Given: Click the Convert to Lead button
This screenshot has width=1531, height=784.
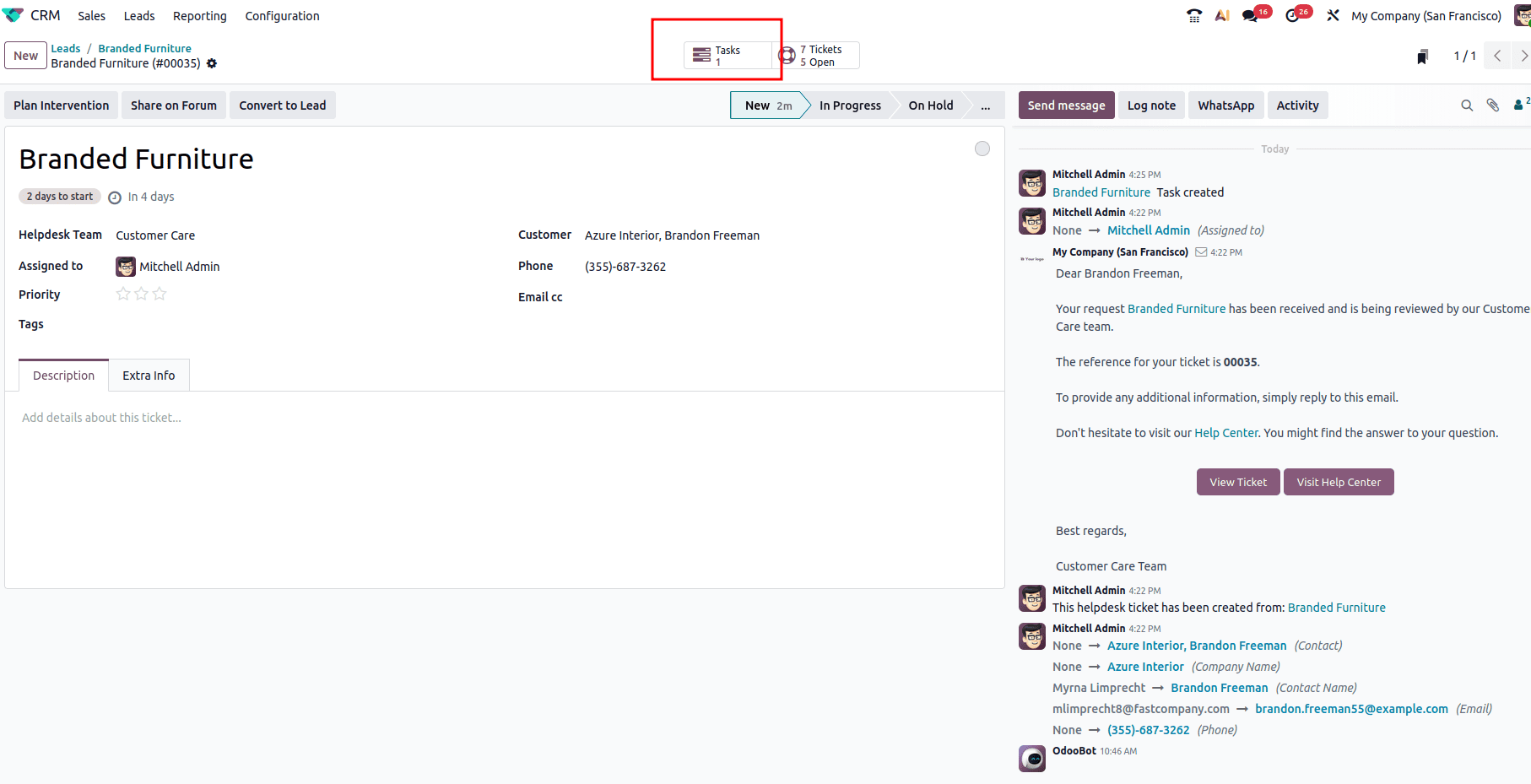Looking at the screenshot, I should point(282,105).
